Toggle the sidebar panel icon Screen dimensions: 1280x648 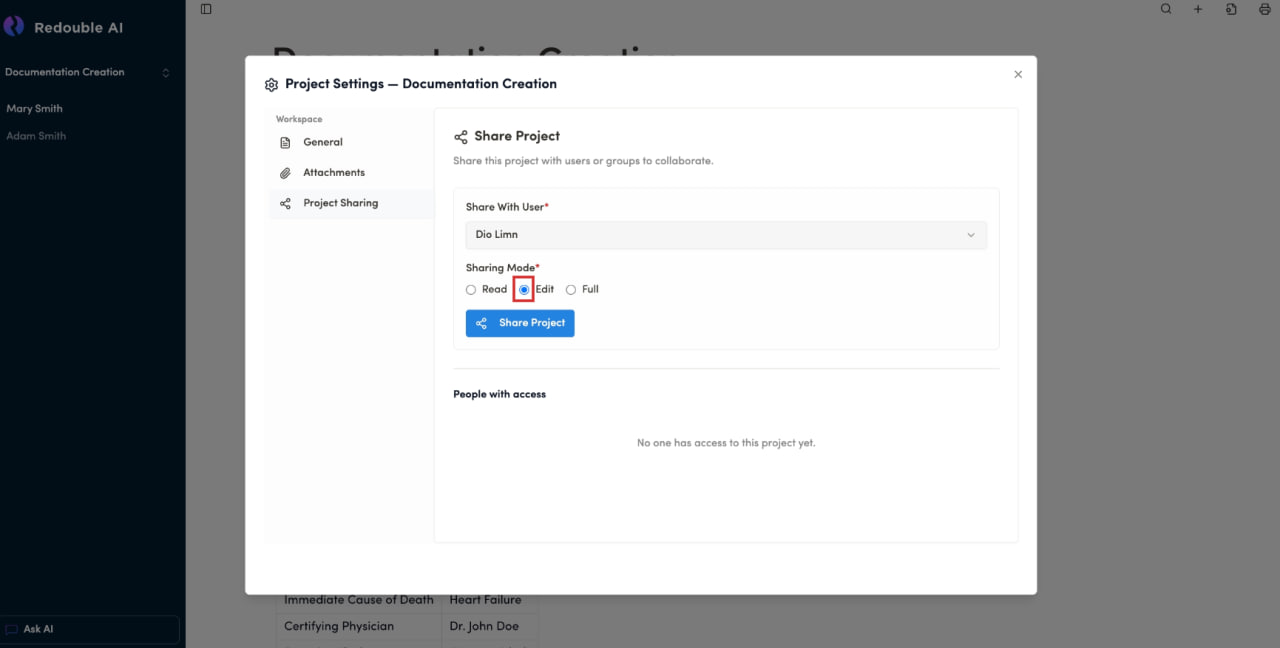[206, 9]
